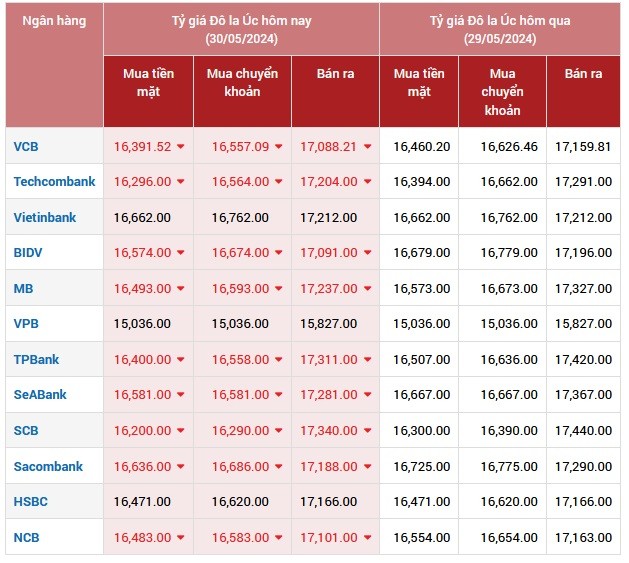Screen dimensions: 629x563
Task: Click the red arrow next to SCB's 16,200.00
Action: tap(181, 431)
